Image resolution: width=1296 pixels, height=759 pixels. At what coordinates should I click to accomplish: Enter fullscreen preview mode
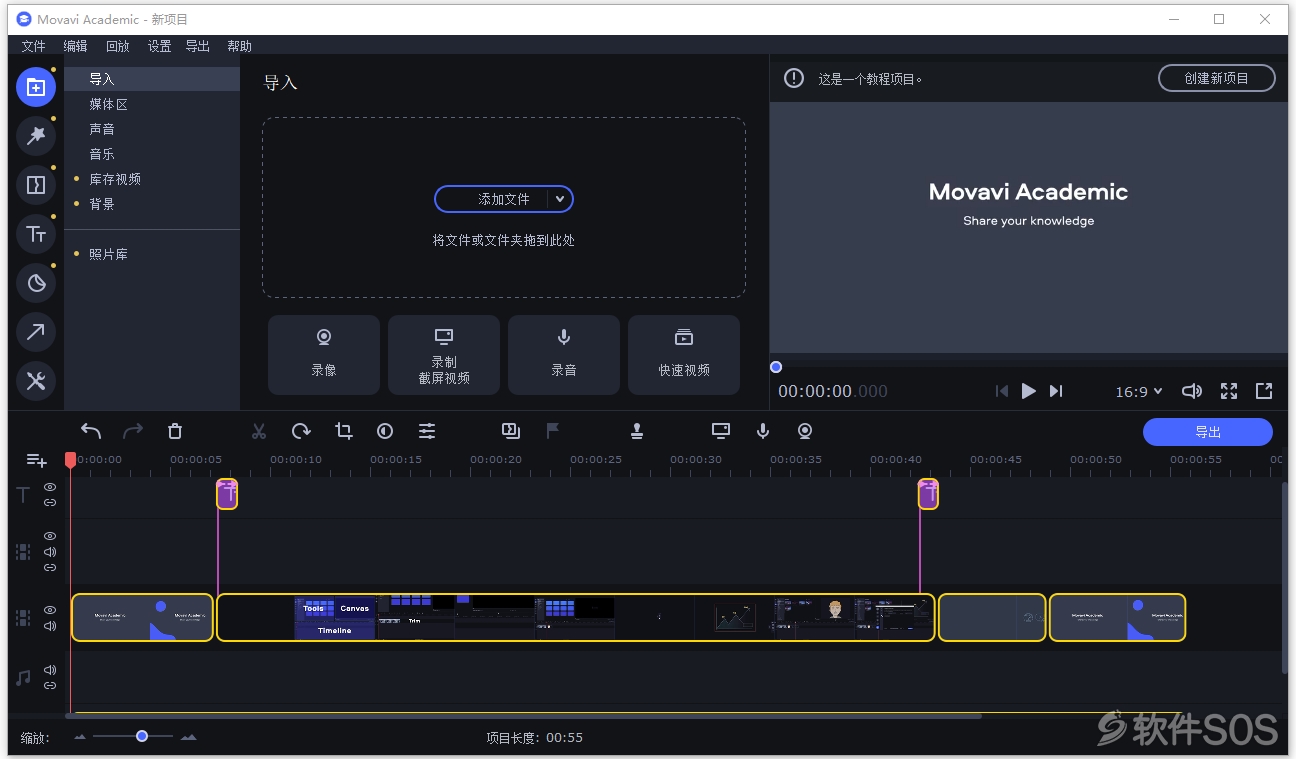coord(1229,391)
